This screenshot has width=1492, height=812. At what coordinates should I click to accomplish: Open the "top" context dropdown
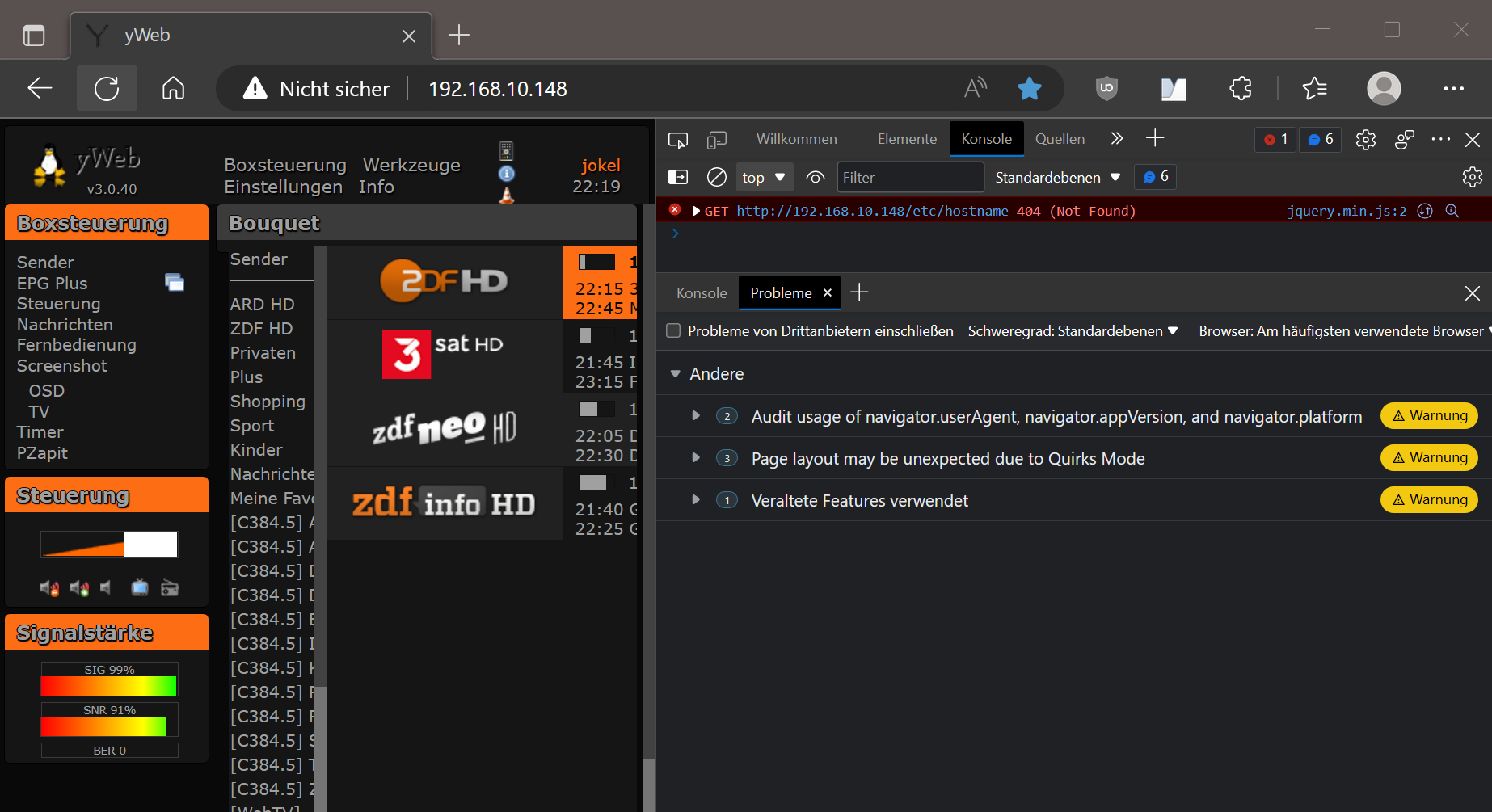click(764, 177)
